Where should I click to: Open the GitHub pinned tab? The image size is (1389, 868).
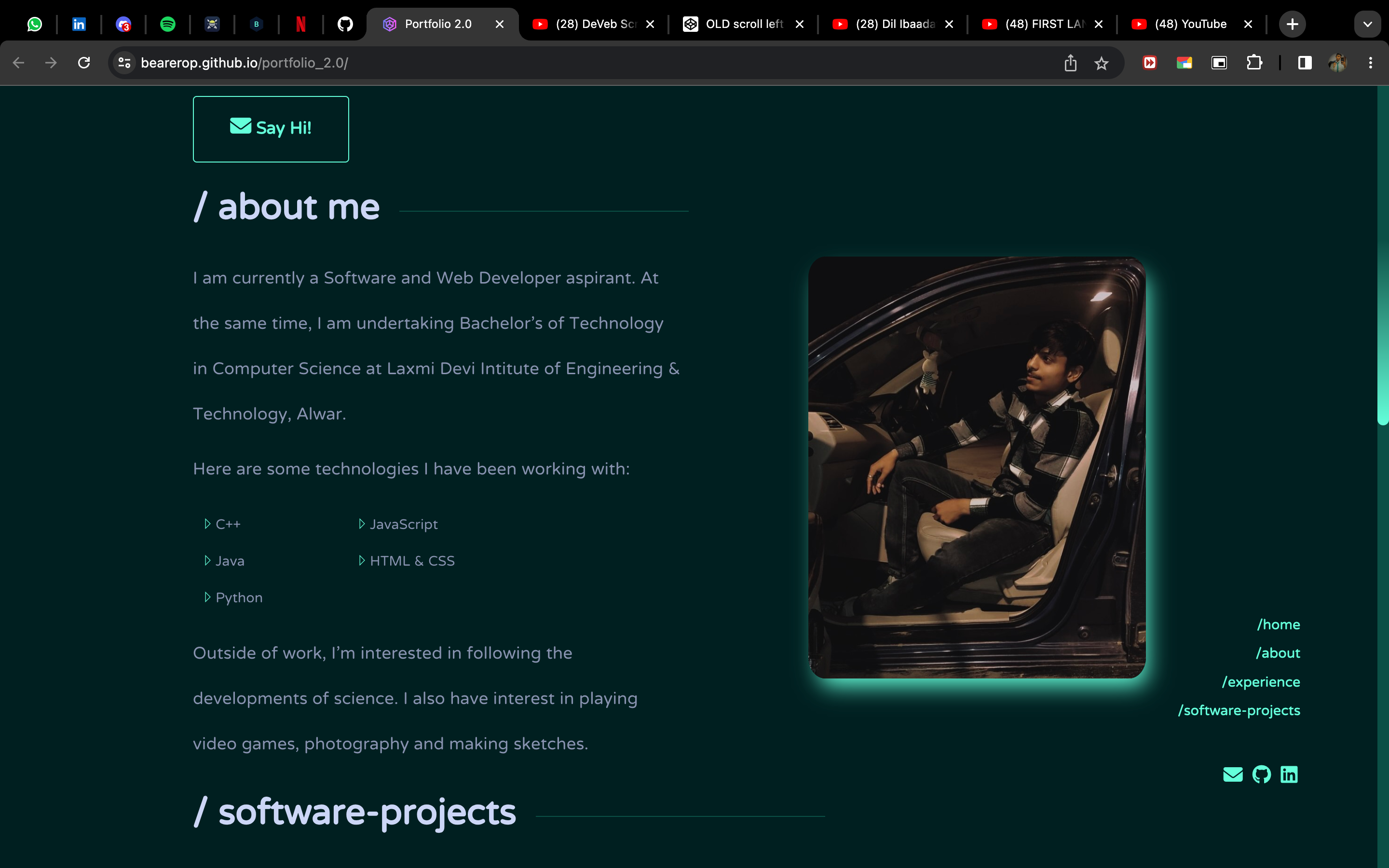point(345,24)
